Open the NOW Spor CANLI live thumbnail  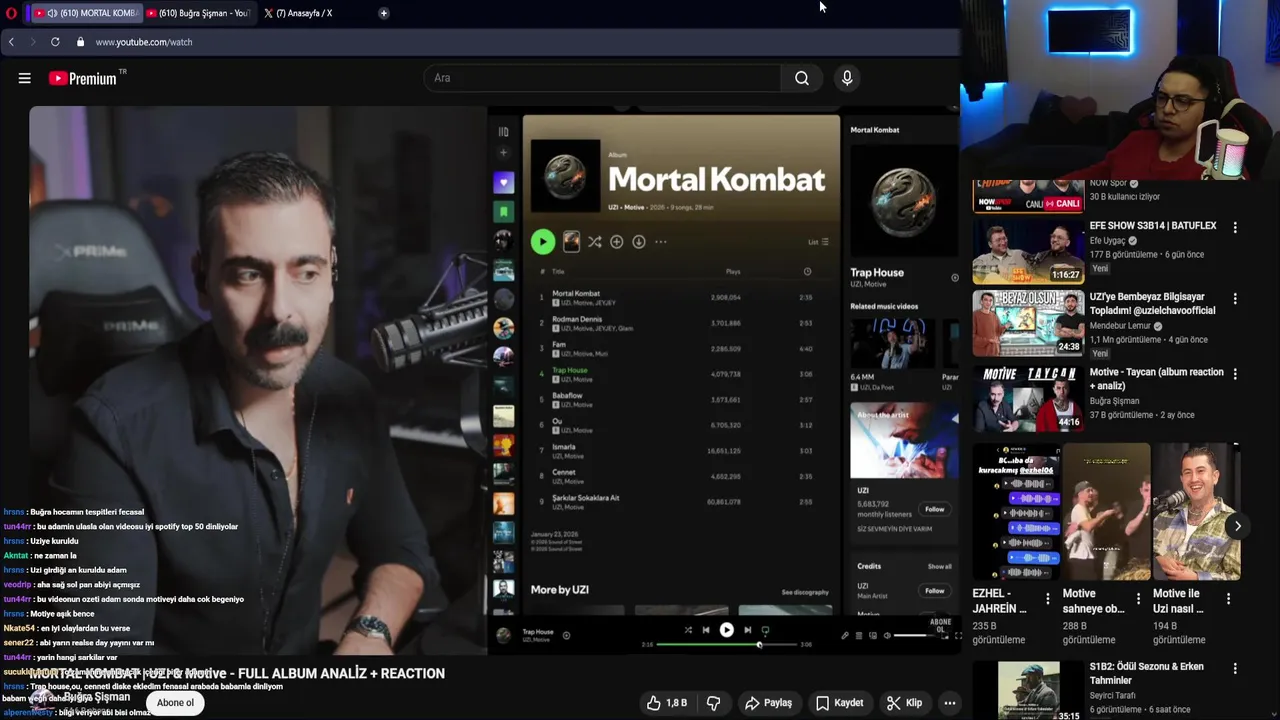(x=1028, y=196)
